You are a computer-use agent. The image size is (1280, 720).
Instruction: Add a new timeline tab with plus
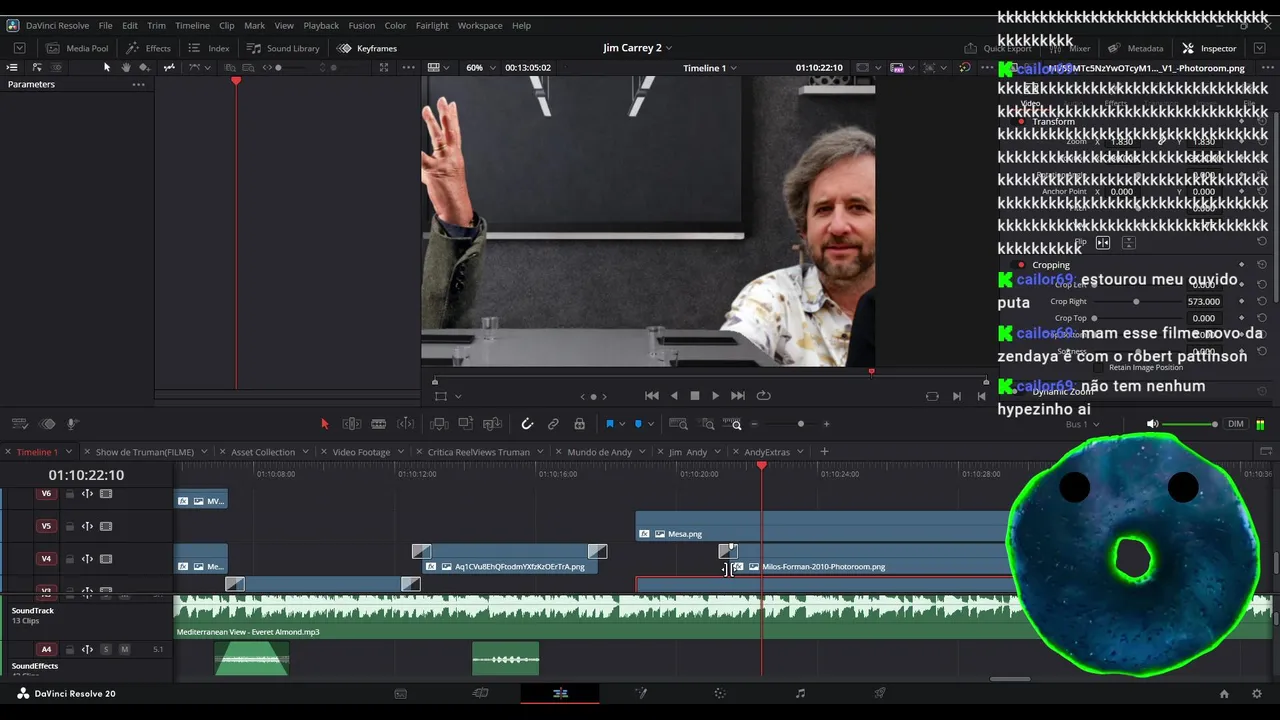tap(824, 452)
